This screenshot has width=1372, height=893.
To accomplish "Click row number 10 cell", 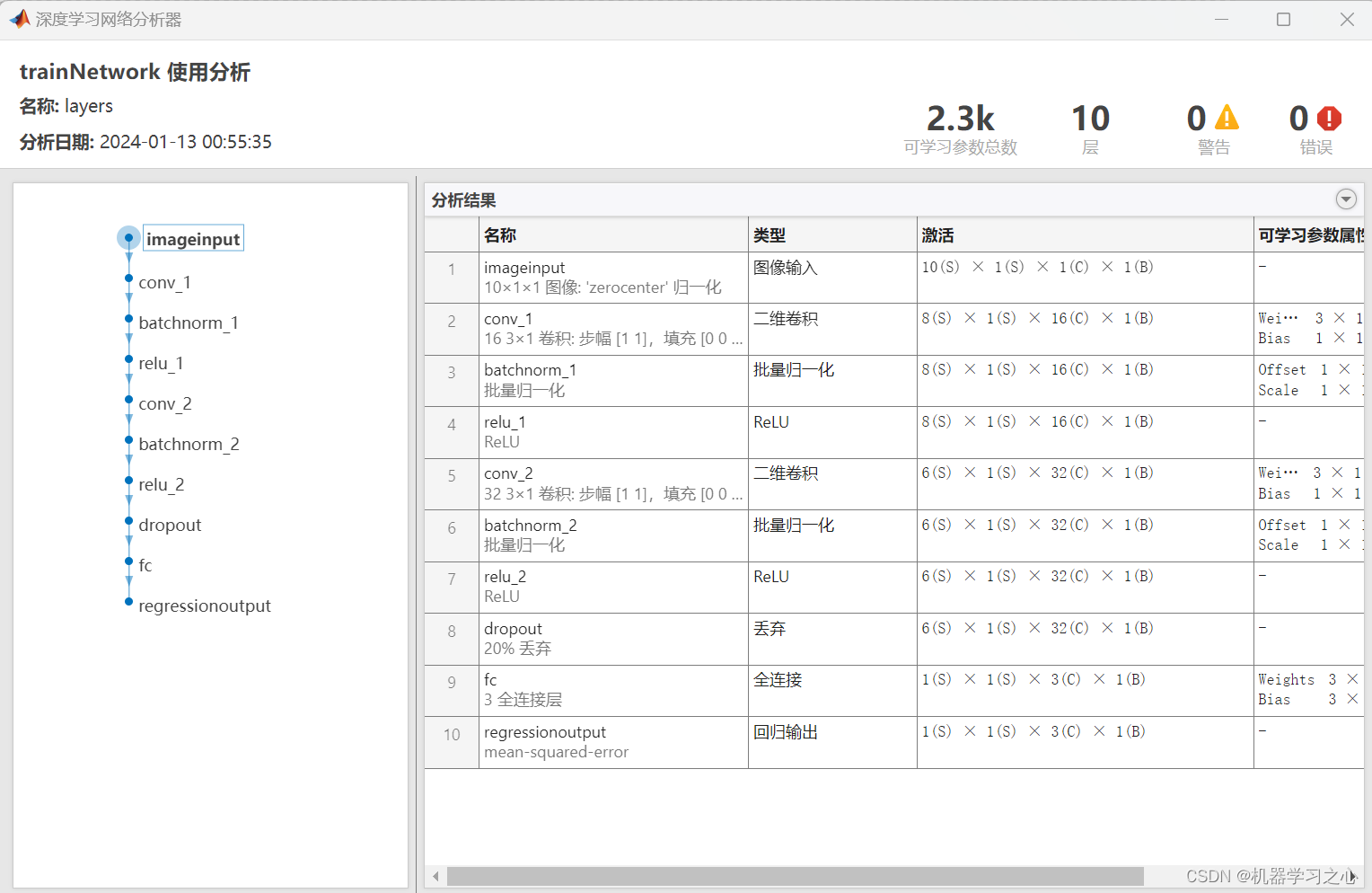I will click(x=452, y=742).
